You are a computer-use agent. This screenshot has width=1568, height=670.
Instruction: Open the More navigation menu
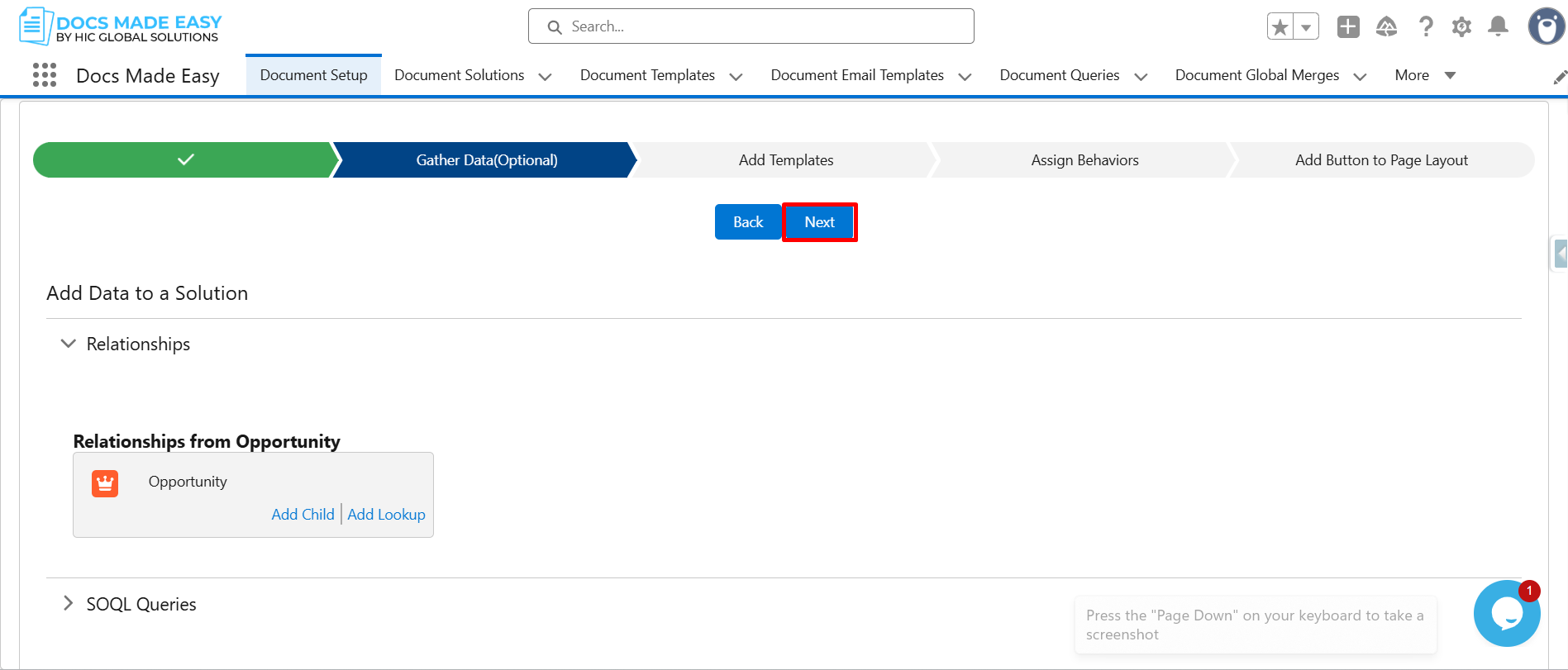(x=1425, y=75)
